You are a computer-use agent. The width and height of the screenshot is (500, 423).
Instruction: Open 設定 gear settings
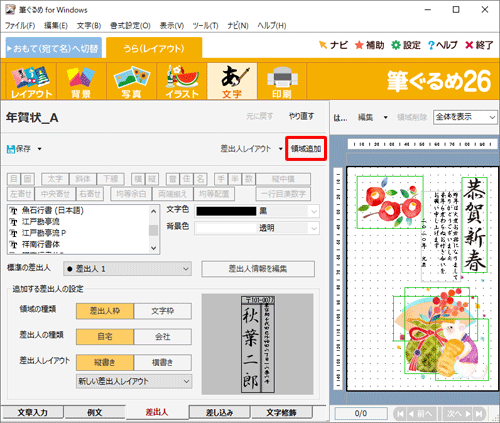tap(406, 45)
